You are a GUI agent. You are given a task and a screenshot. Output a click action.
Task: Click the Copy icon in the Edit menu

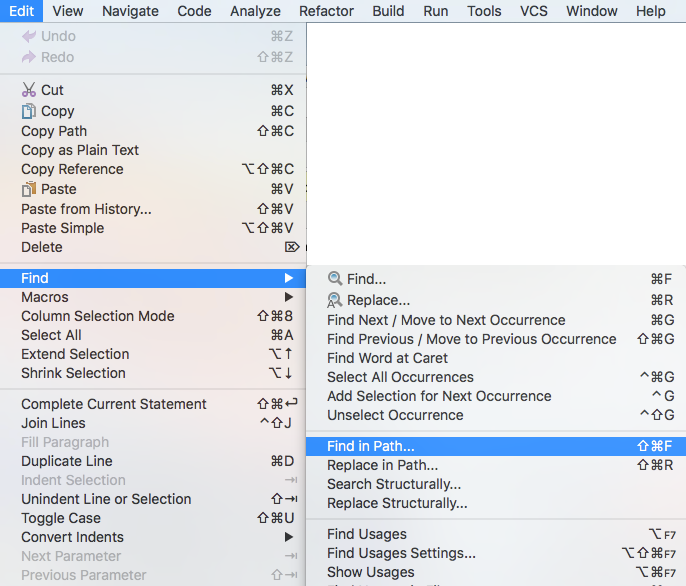point(29,111)
